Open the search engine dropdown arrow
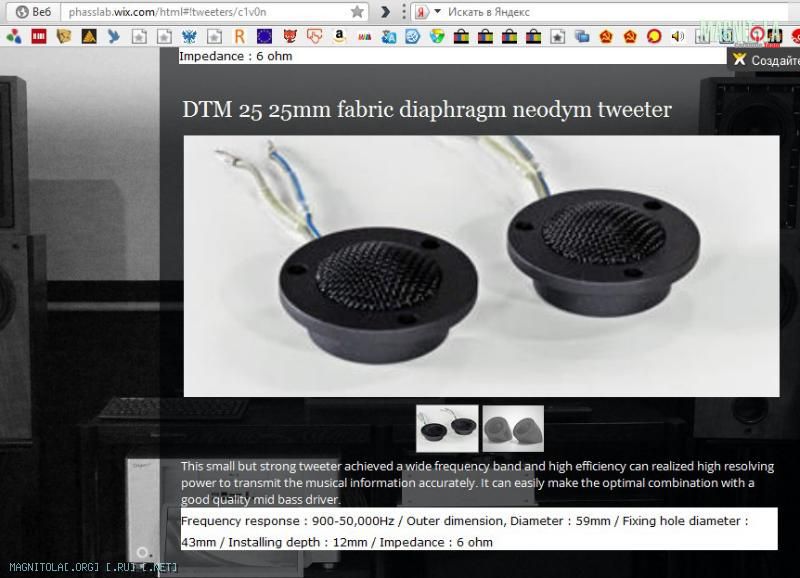The image size is (800, 578). point(437,11)
